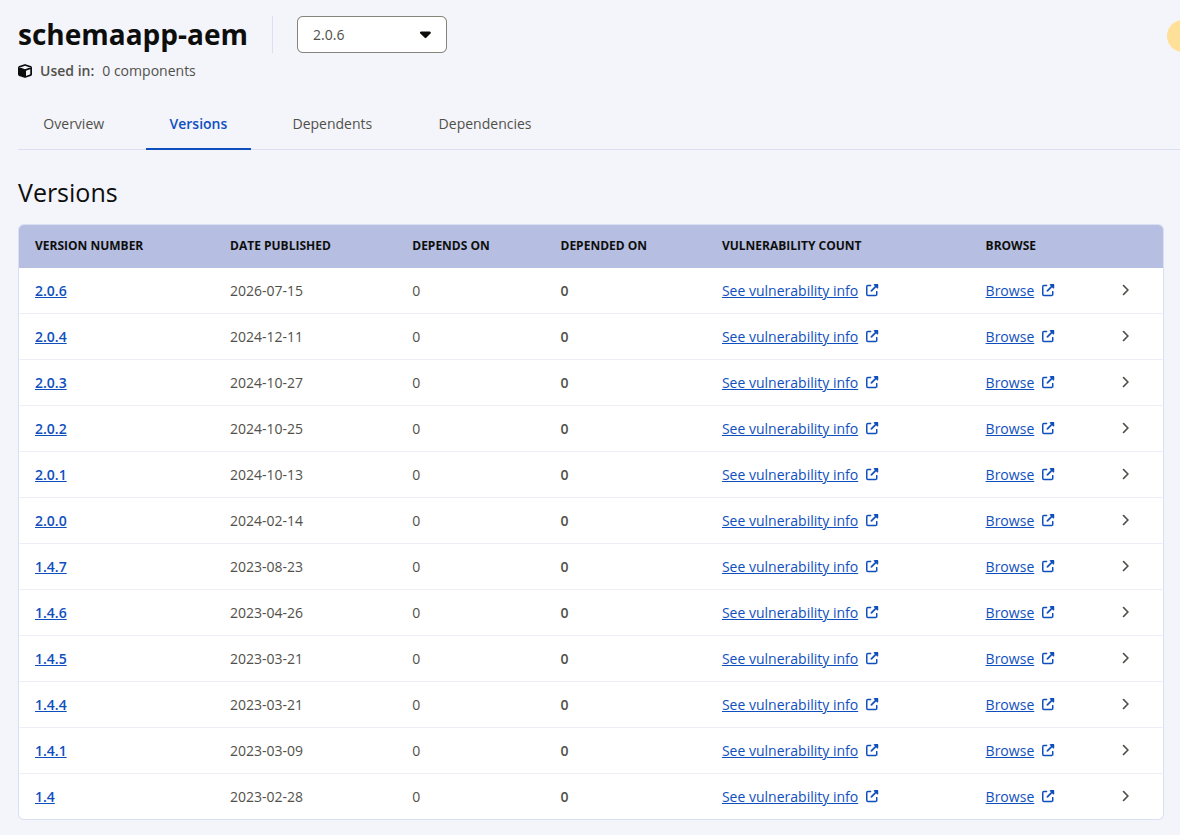The height and width of the screenshot is (835, 1180).
Task: Click external link icon next to Browse for 1.4.1
Action: coord(1048,750)
